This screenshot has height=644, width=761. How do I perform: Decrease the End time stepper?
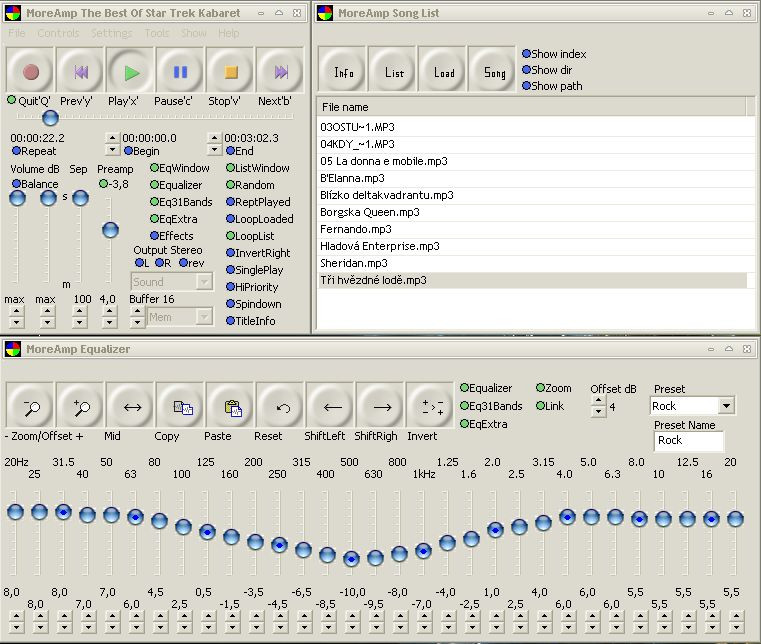(214, 149)
